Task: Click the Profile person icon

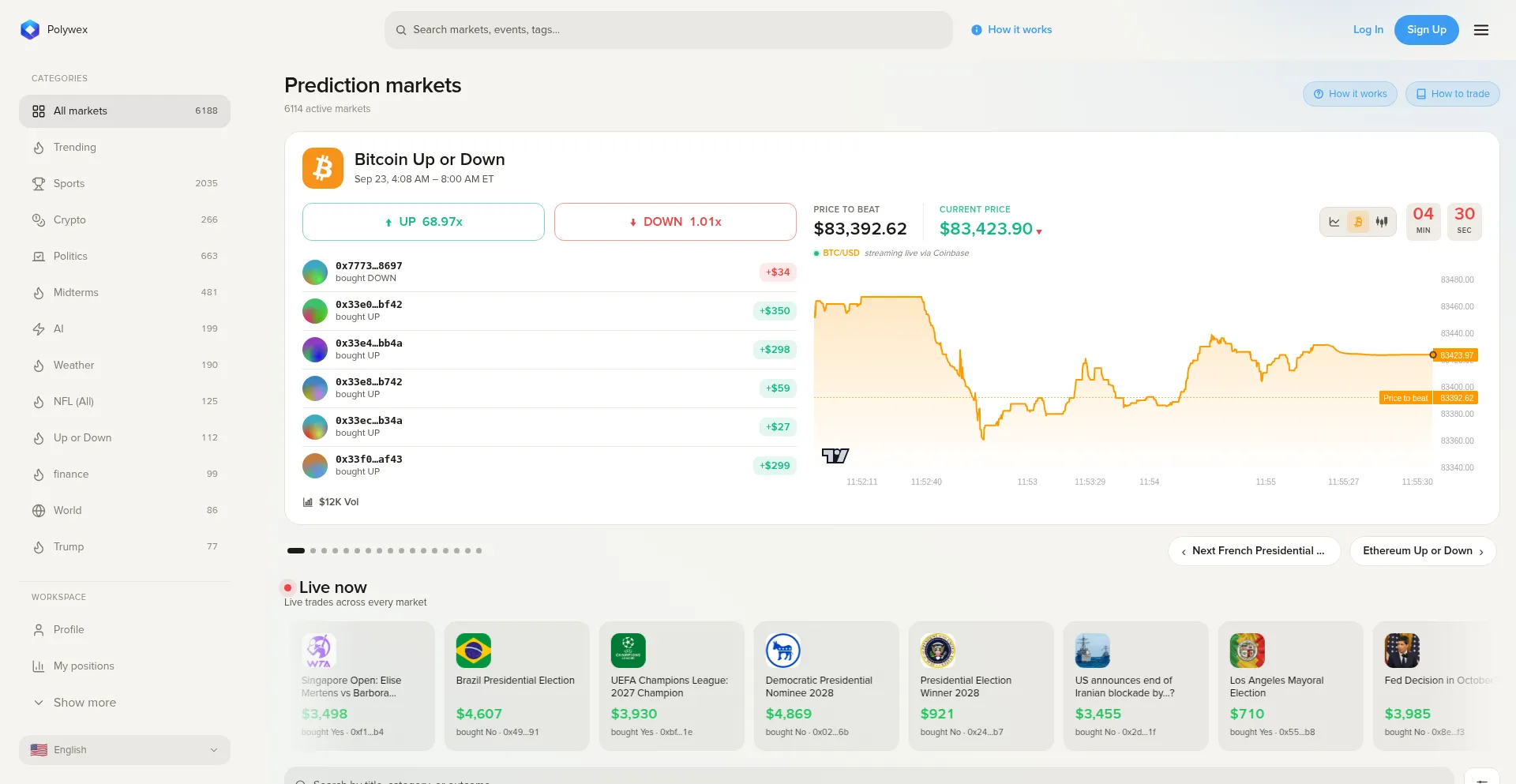Action: pos(39,630)
